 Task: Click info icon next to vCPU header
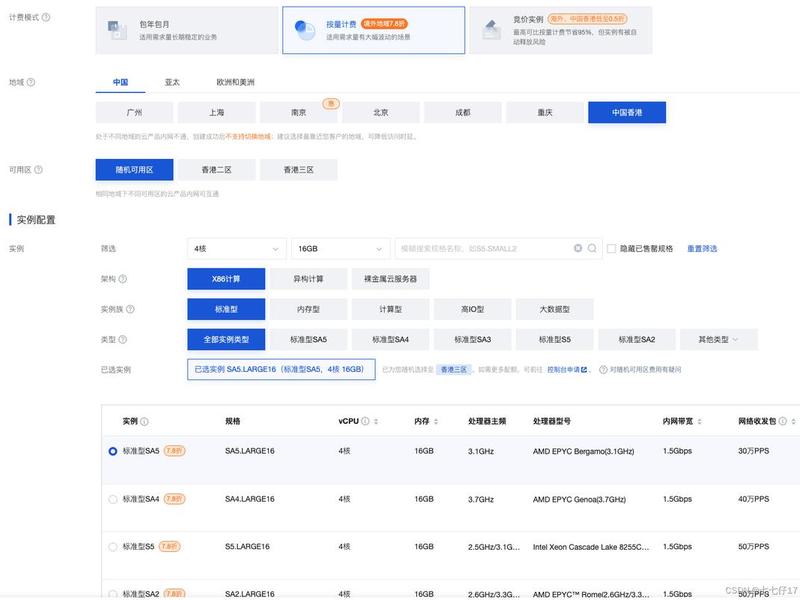coord(365,421)
